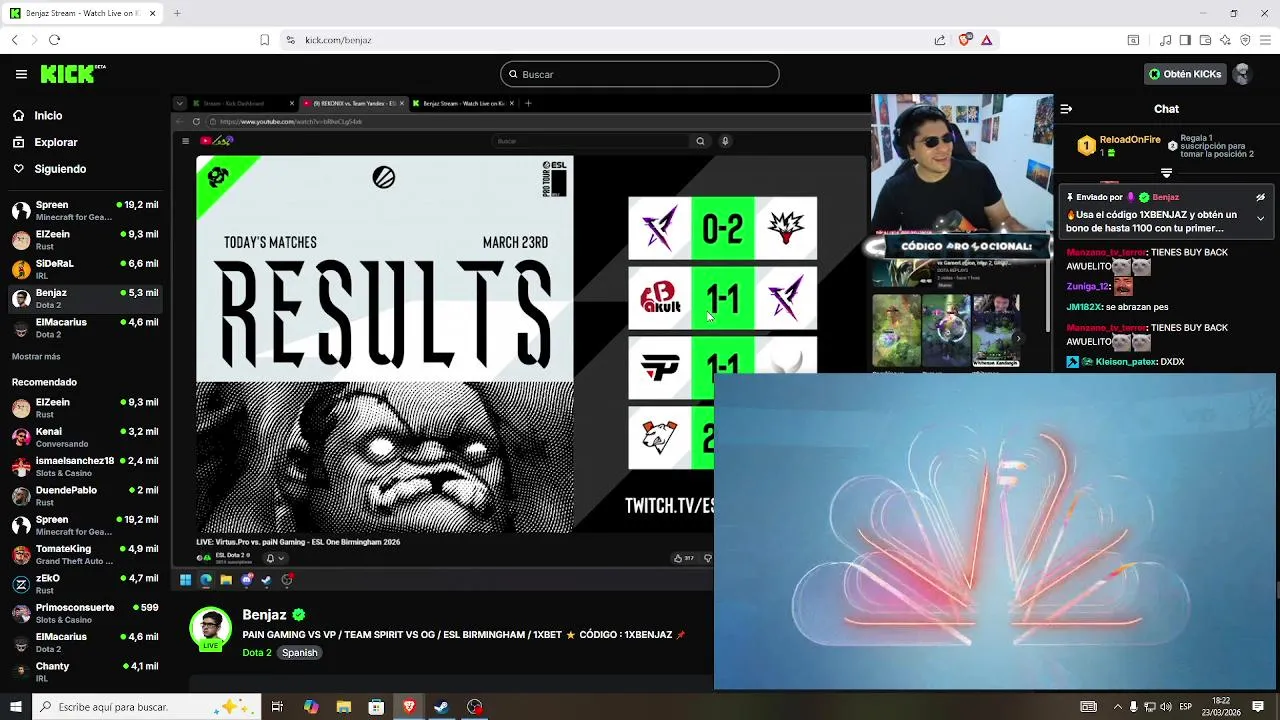Collapse the chat panel arrow icon
This screenshot has height=720, width=1280.
(1066, 109)
